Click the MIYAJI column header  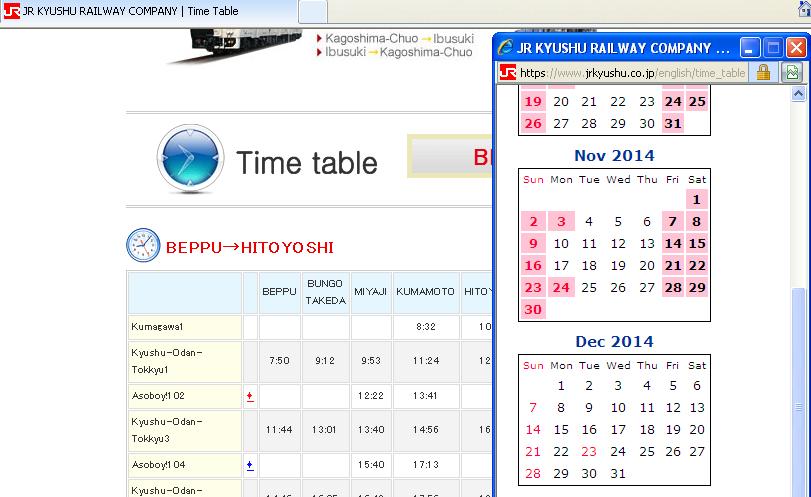371,292
